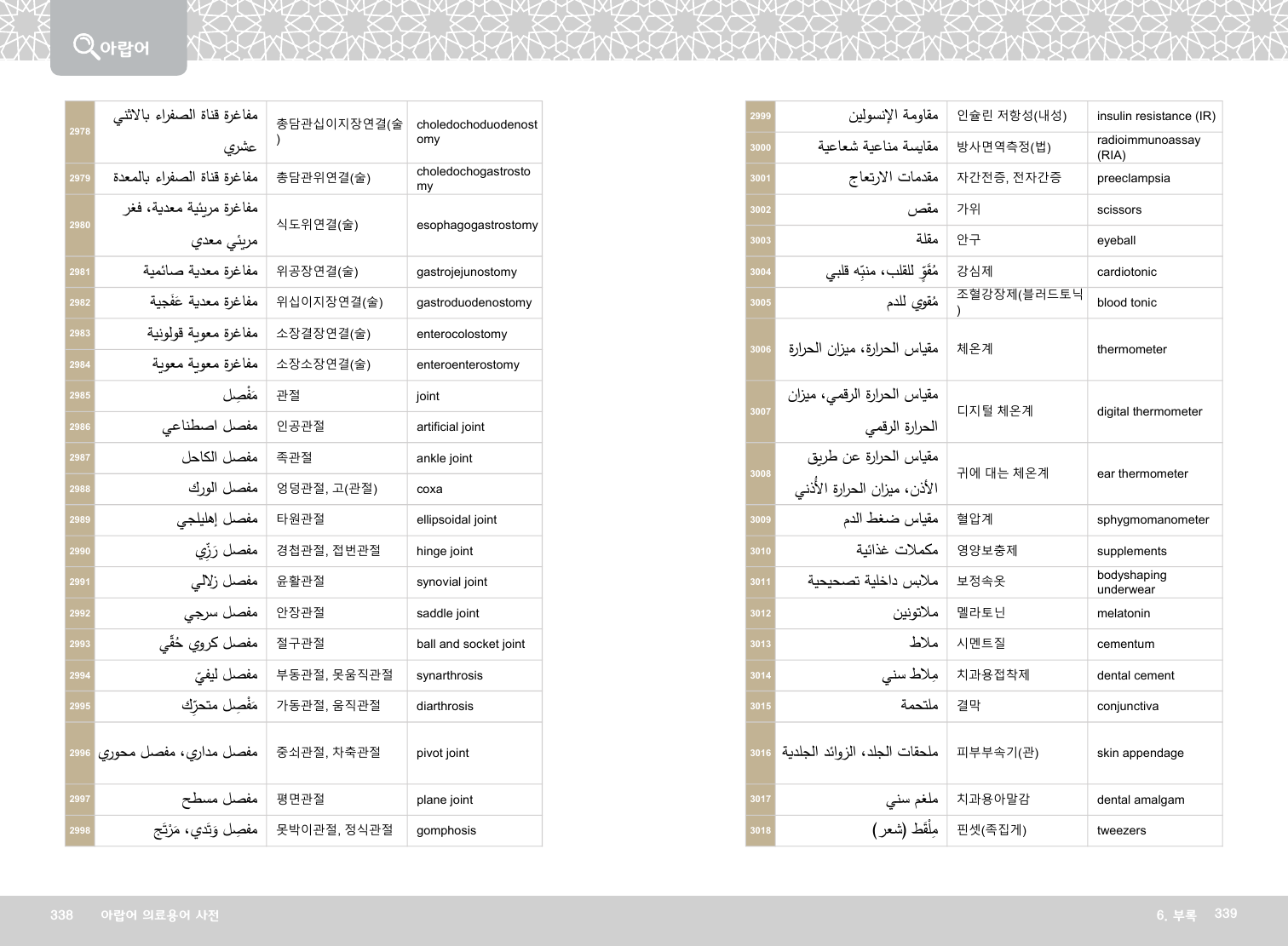Click the '6. 부록' section label

click(x=1176, y=915)
